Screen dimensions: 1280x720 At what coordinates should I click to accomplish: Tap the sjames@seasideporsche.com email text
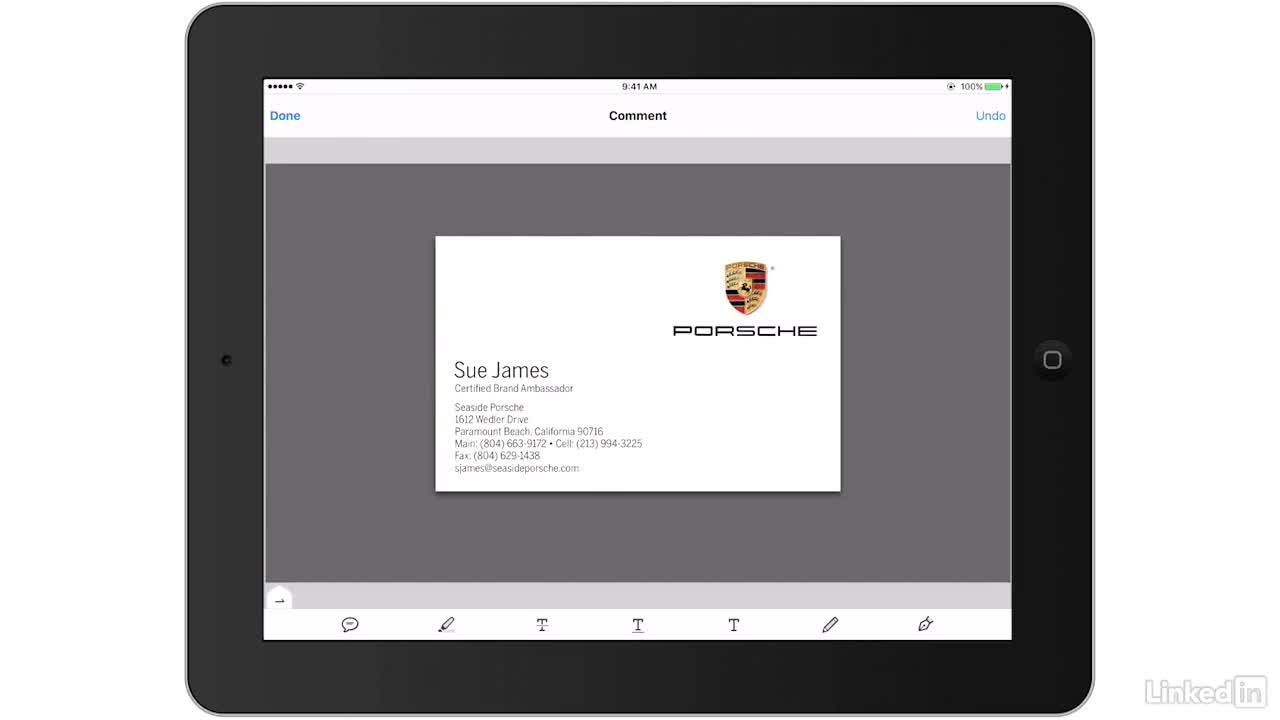pyautogui.click(x=516, y=468)
